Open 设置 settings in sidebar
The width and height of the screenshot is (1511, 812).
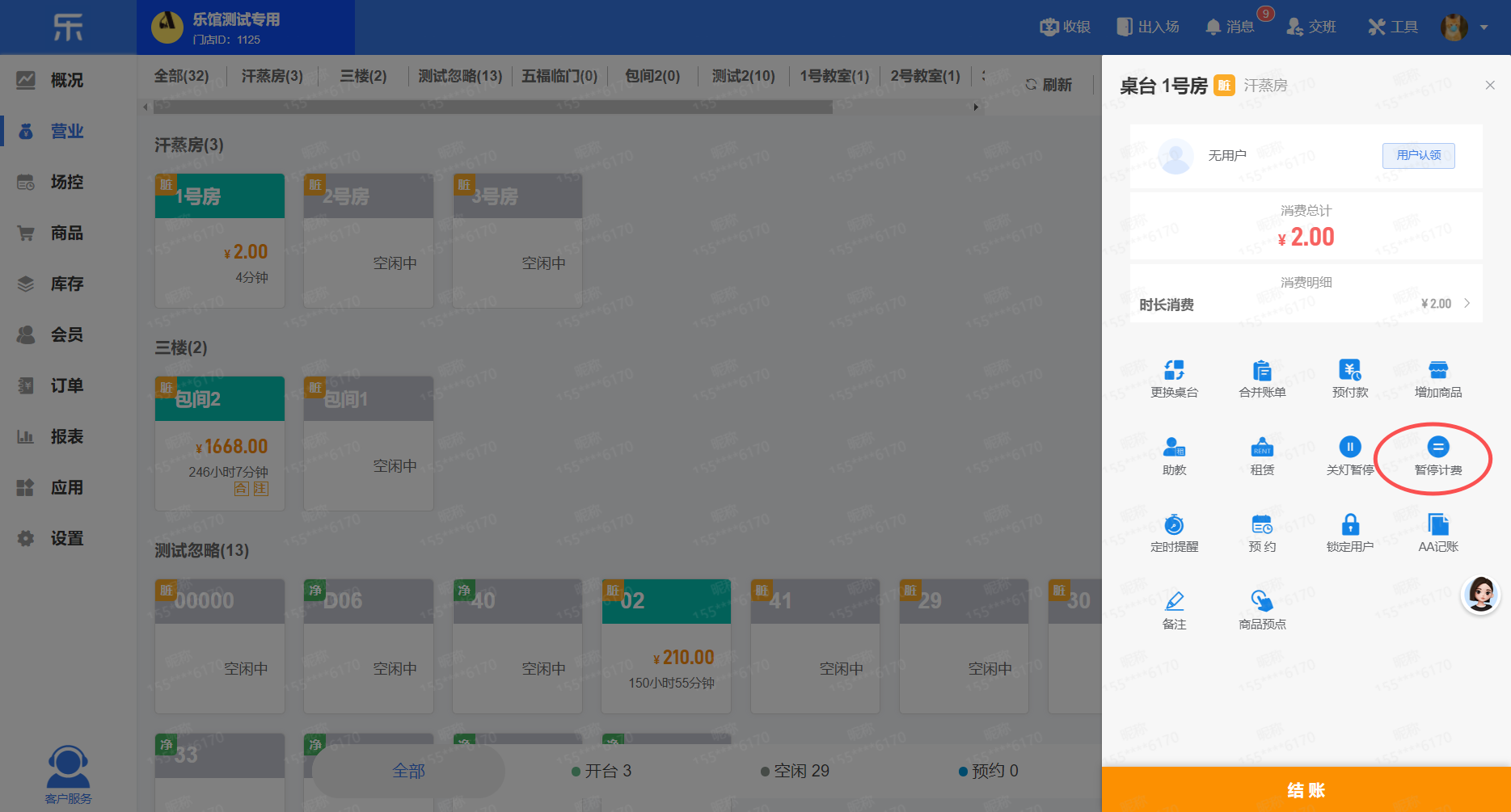click(68, 538)
